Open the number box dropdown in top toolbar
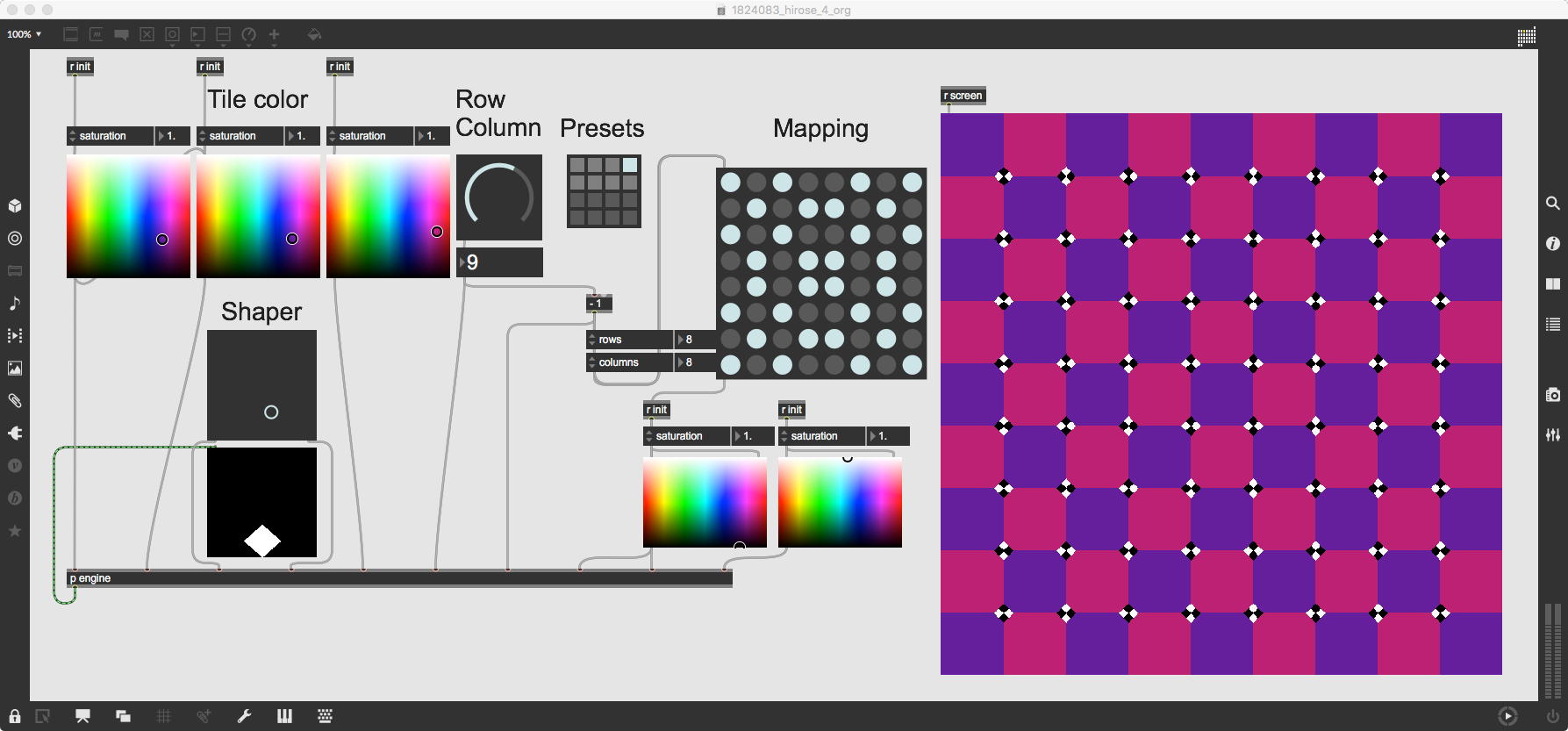The height and width of the screenshot is (731, 1568). click(197, 35)
